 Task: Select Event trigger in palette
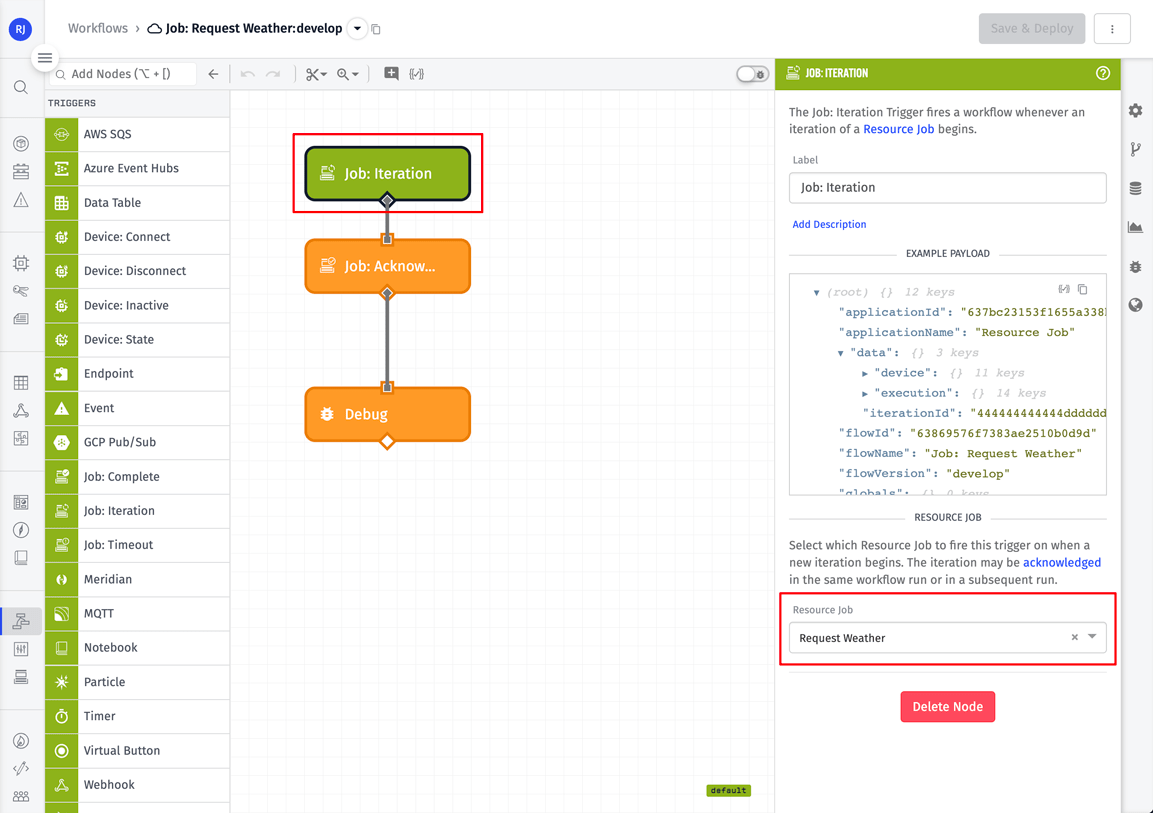point(137,408)
